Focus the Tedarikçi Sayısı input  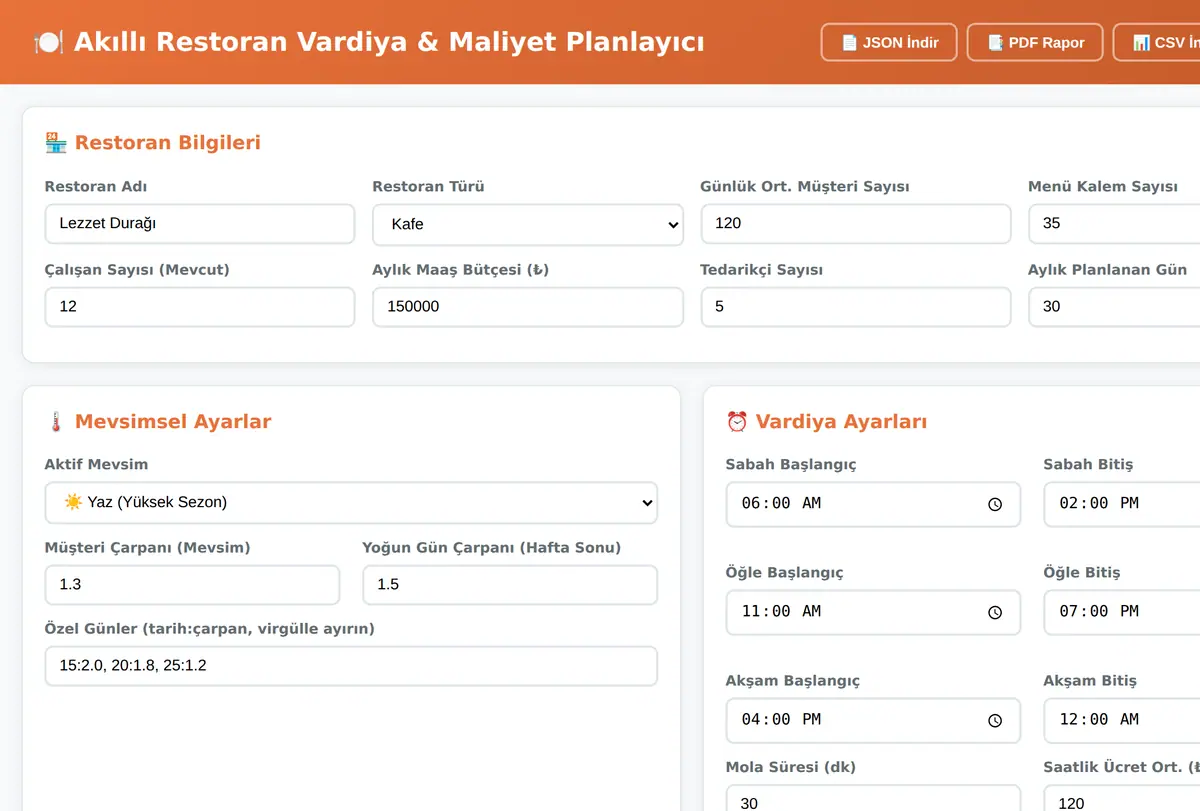point(856,306)
